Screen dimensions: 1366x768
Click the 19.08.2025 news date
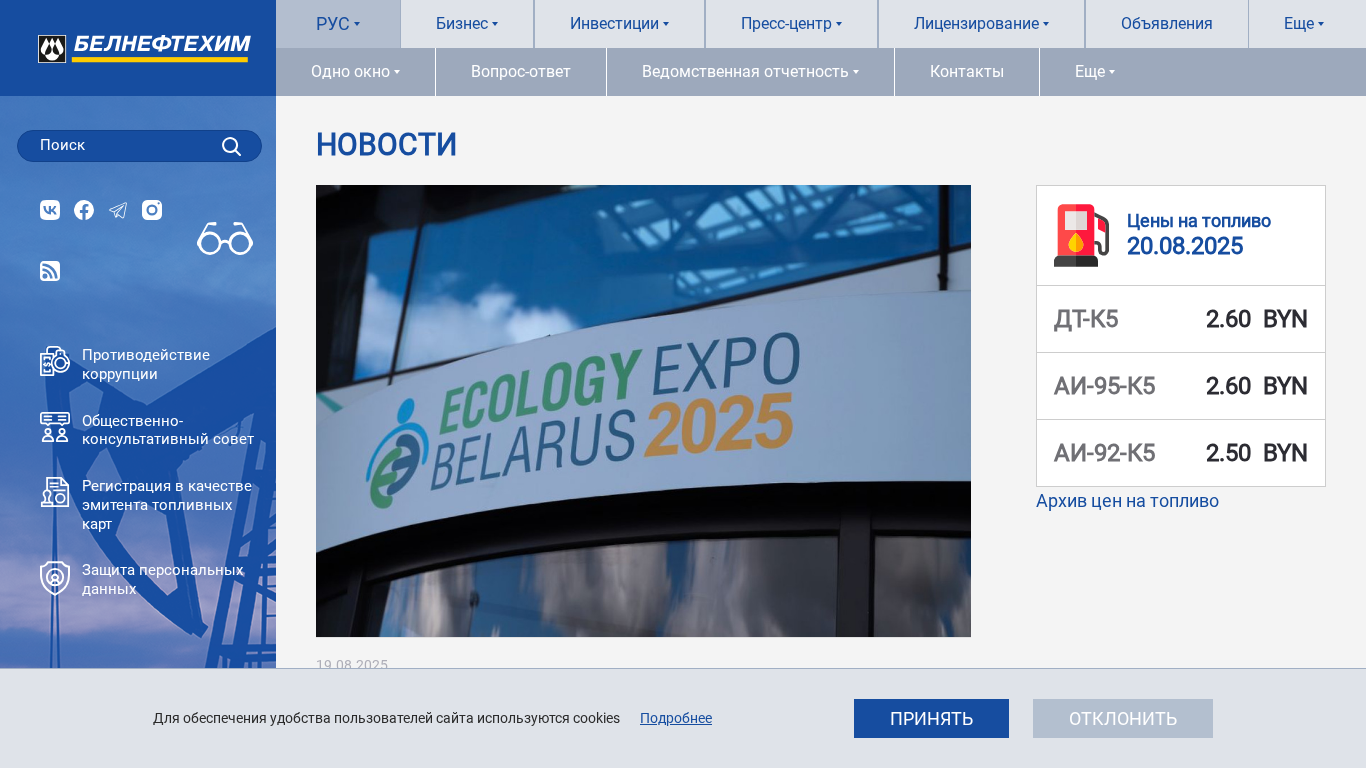(x=352, y=664)
